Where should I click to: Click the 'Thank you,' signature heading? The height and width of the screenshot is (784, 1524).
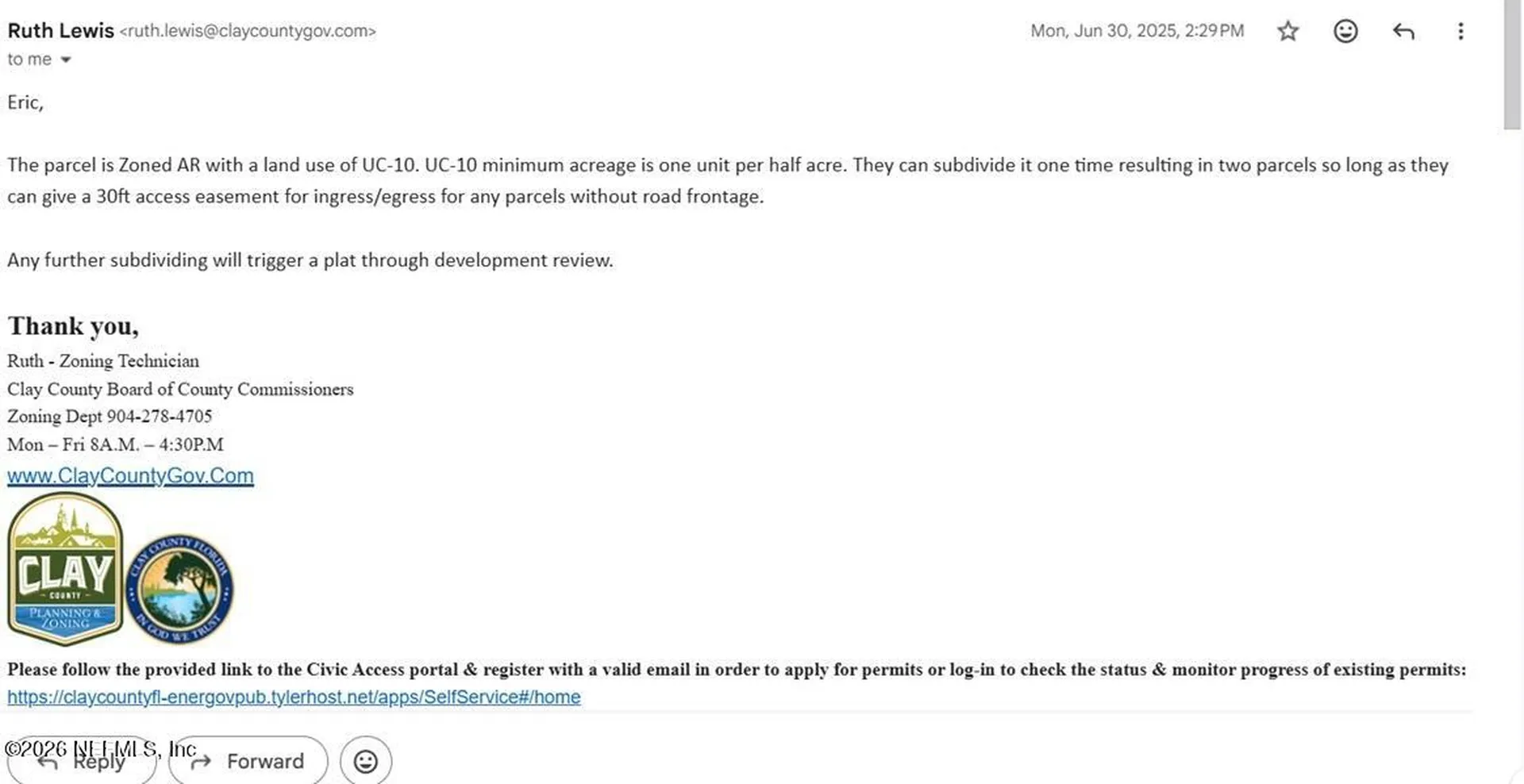(73, 326)
